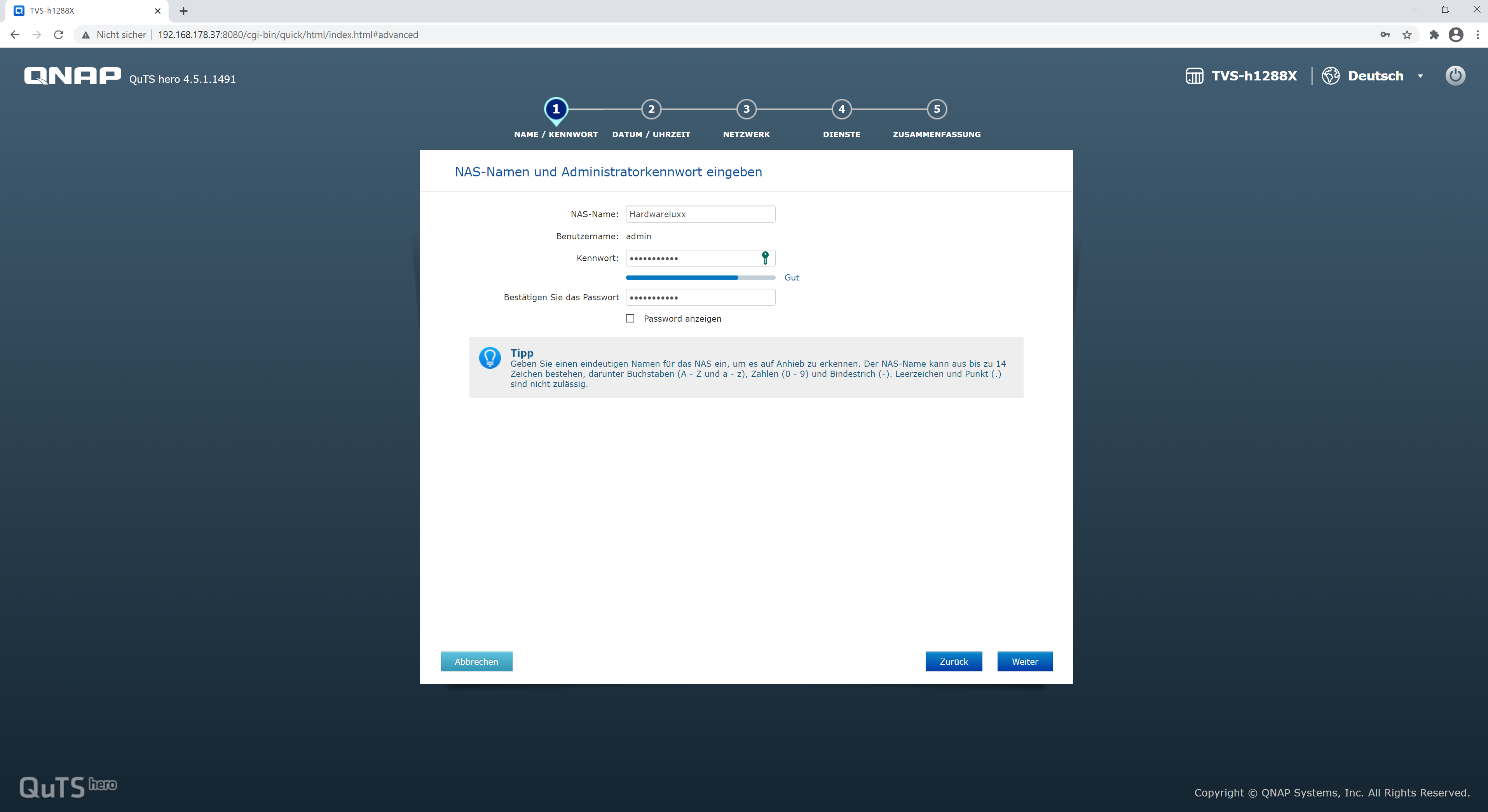Screen dimensions: 1488x812
Task: Click the QNAP logo
Action: pyautogui.click(x=72, y=76)
